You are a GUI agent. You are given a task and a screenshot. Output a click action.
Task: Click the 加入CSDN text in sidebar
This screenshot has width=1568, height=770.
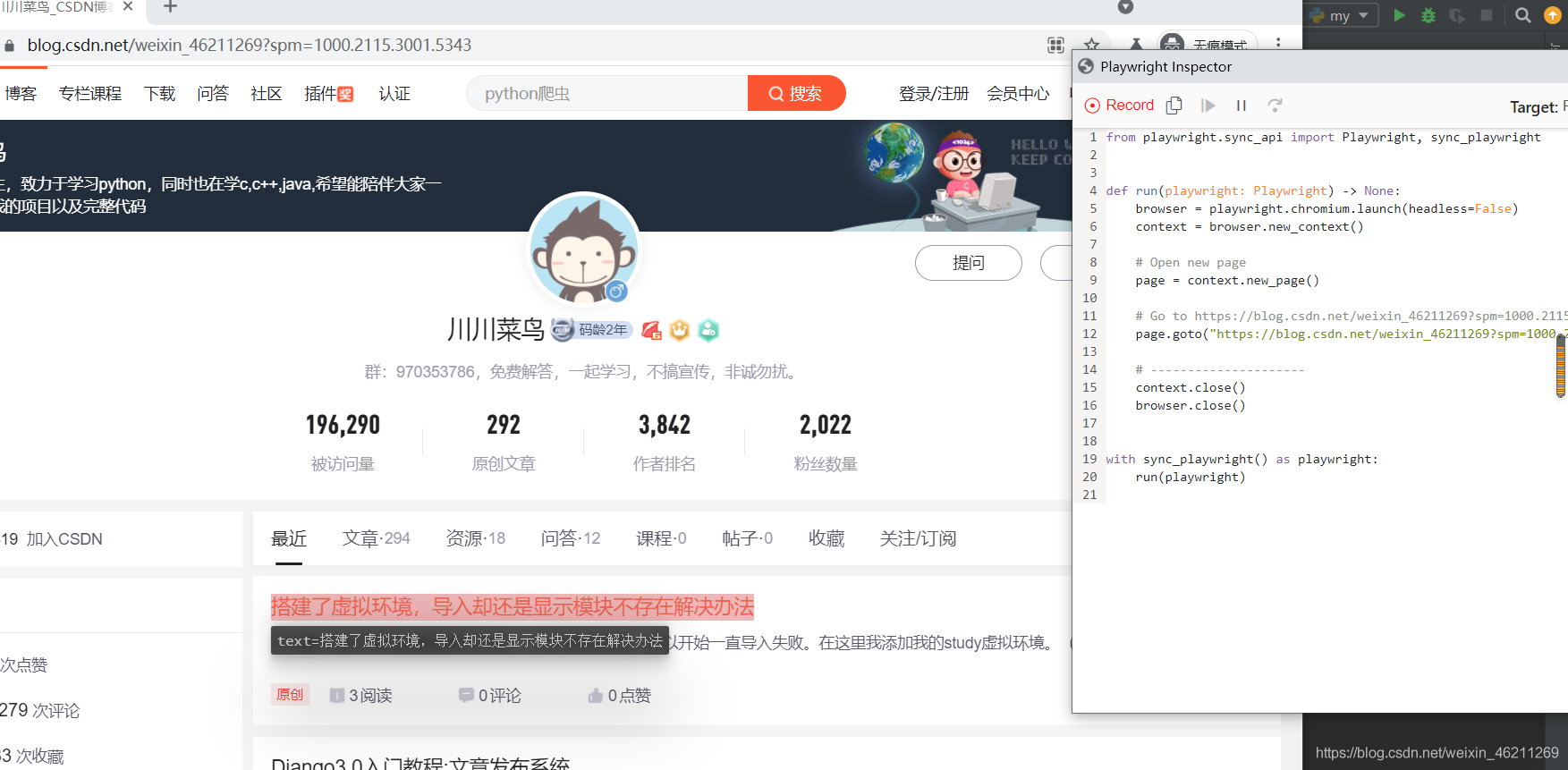point(64,539)
